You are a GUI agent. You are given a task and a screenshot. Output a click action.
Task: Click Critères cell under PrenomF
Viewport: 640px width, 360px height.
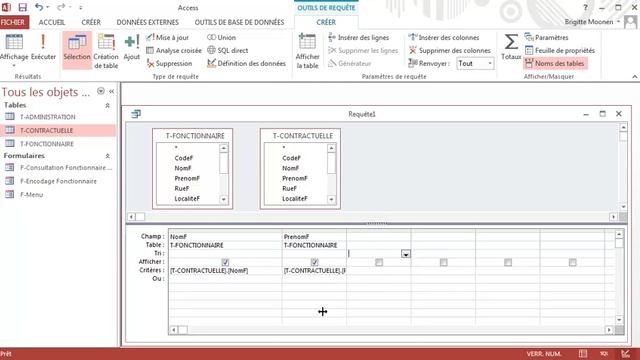pos(314,271)
